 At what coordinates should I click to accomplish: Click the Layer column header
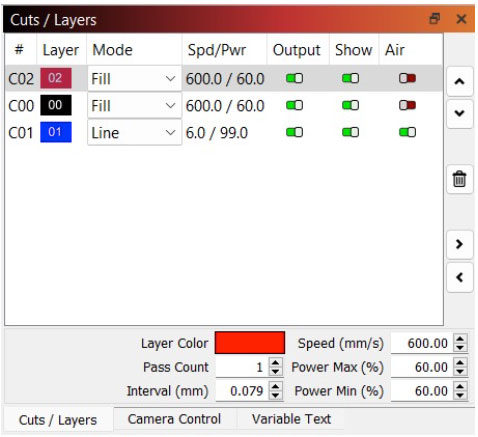tap(61, 50)
